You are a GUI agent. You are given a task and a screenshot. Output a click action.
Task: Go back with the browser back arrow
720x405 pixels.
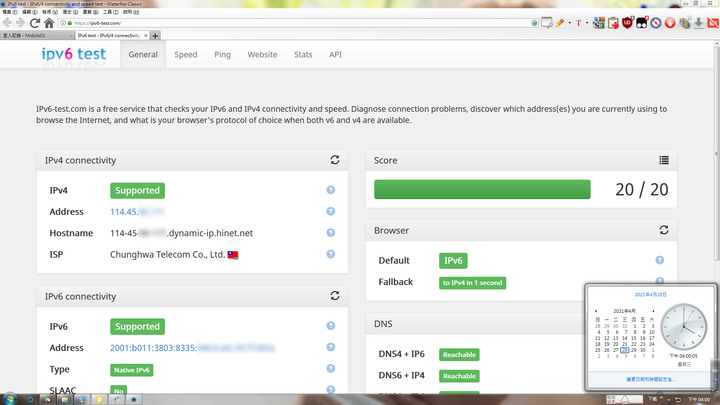pos(7,22)
